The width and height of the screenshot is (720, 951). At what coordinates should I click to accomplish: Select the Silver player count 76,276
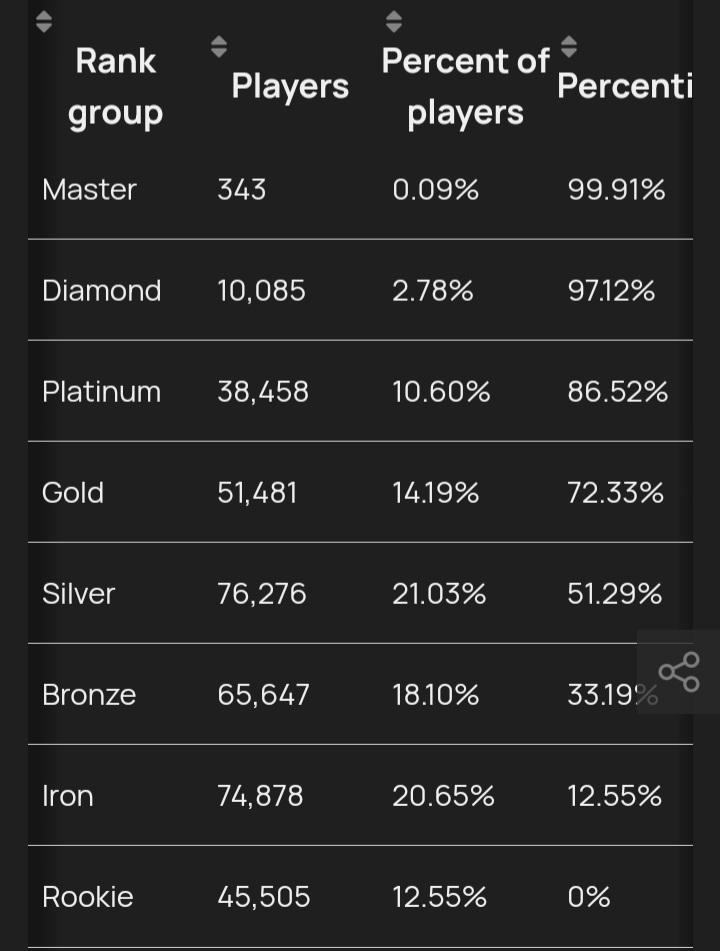[263, 593]
